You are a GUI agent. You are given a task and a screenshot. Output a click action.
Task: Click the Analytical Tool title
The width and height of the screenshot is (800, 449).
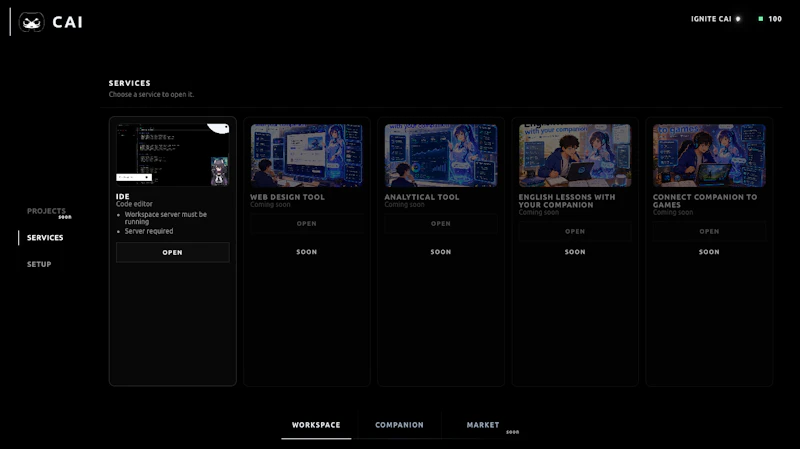(422, 197)
